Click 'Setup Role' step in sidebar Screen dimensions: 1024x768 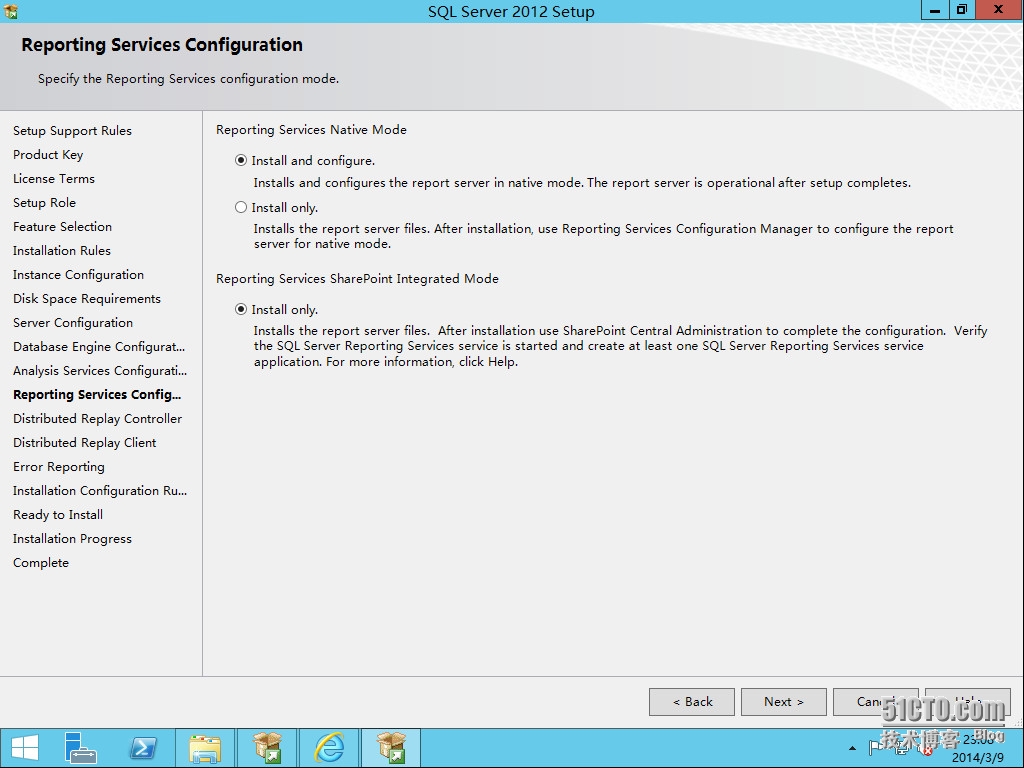click(44, 202)
